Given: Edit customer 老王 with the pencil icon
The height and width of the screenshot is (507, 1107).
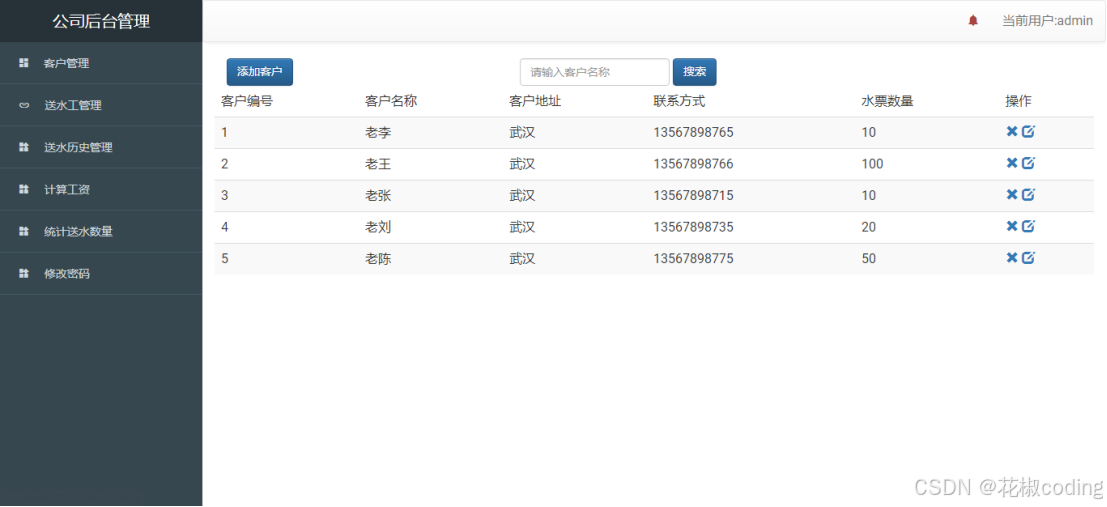Looking at the screenshot, I should (x=1028, y=163).
